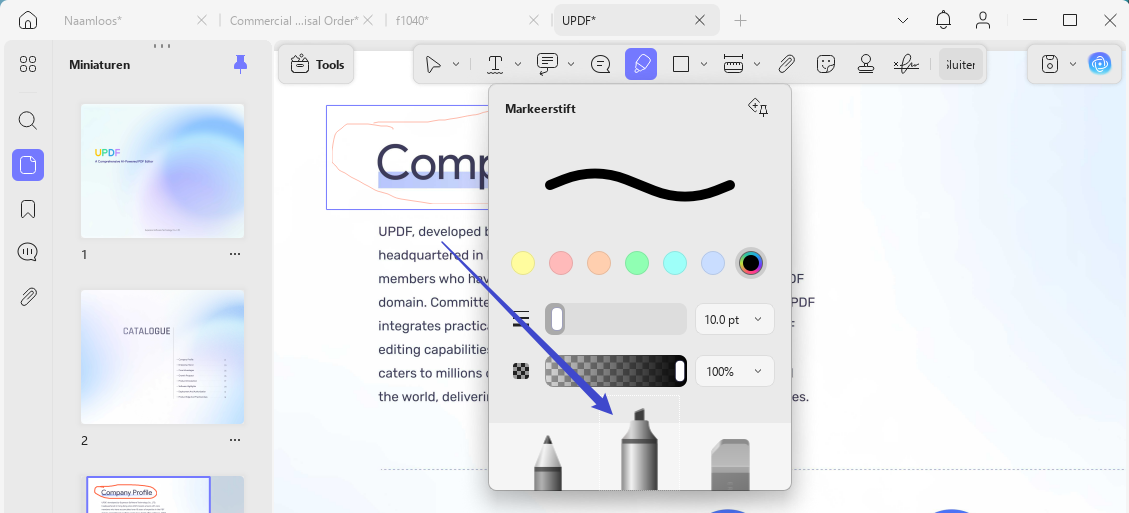Expand the select tool dropdown arrow
Screen dimensions: 1129x513
(x=456, y=64)
